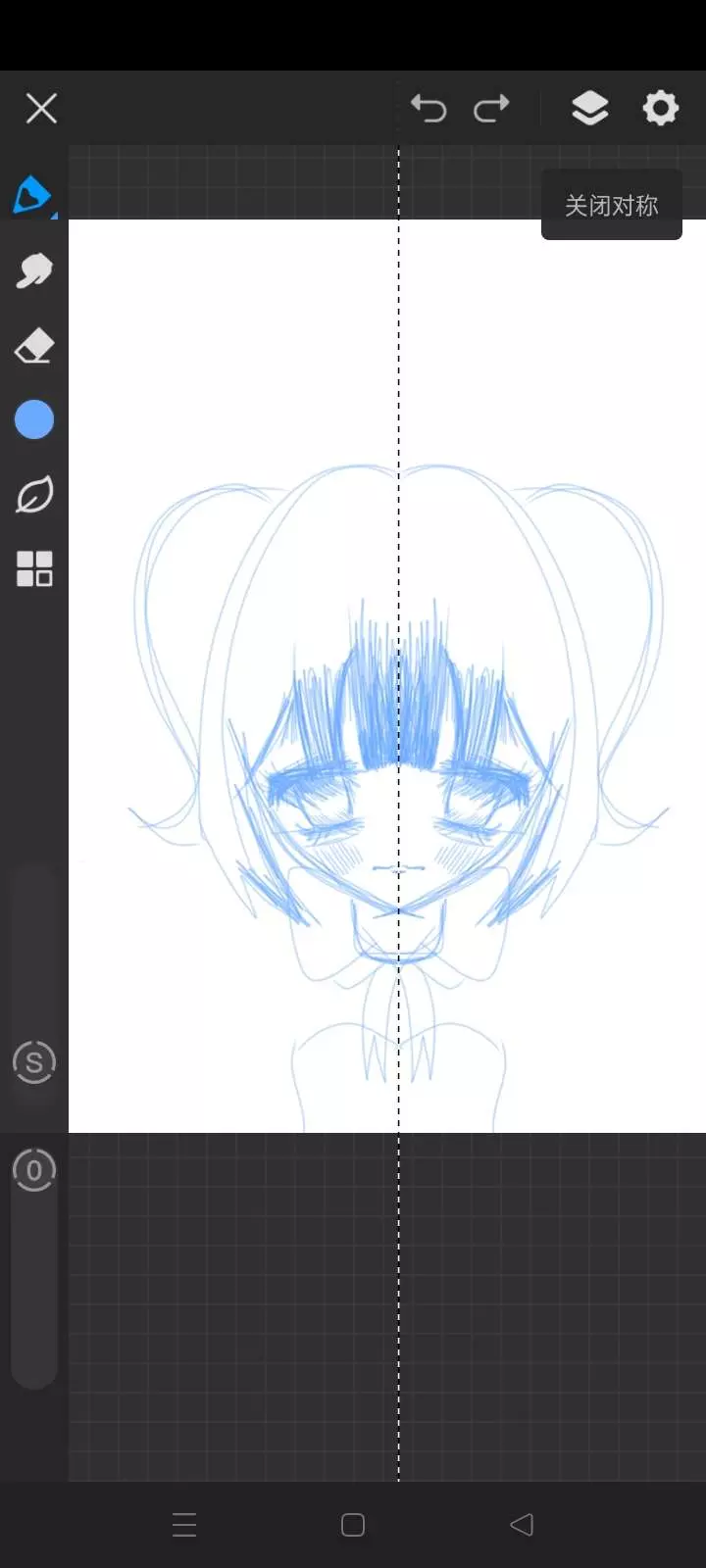Open the blue color picker swatch
The height and width of the screenshot is (1568, 706).
point(33,420)
